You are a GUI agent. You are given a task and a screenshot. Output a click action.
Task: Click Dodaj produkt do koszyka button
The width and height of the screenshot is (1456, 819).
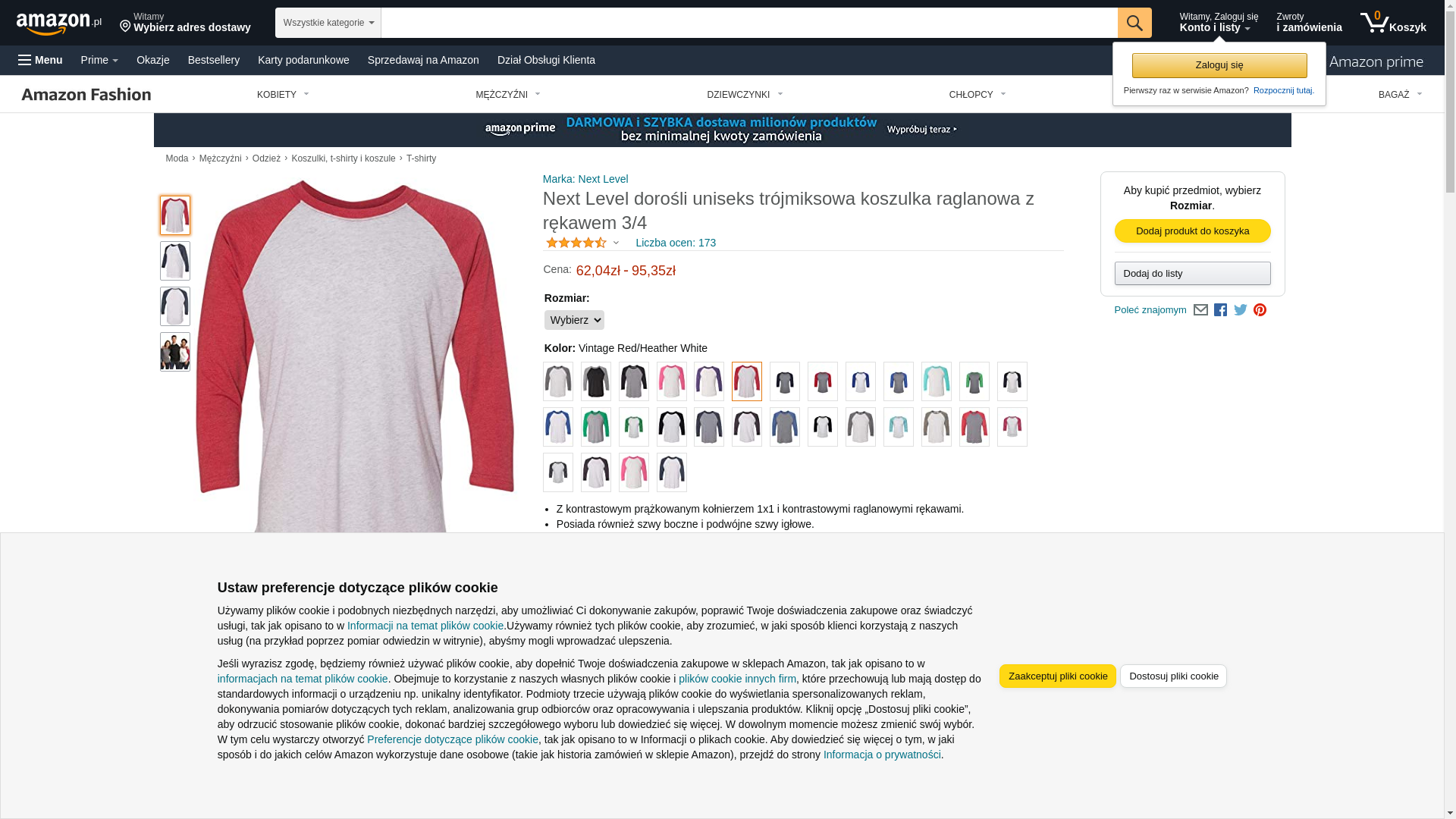(x=1193, y=231)
